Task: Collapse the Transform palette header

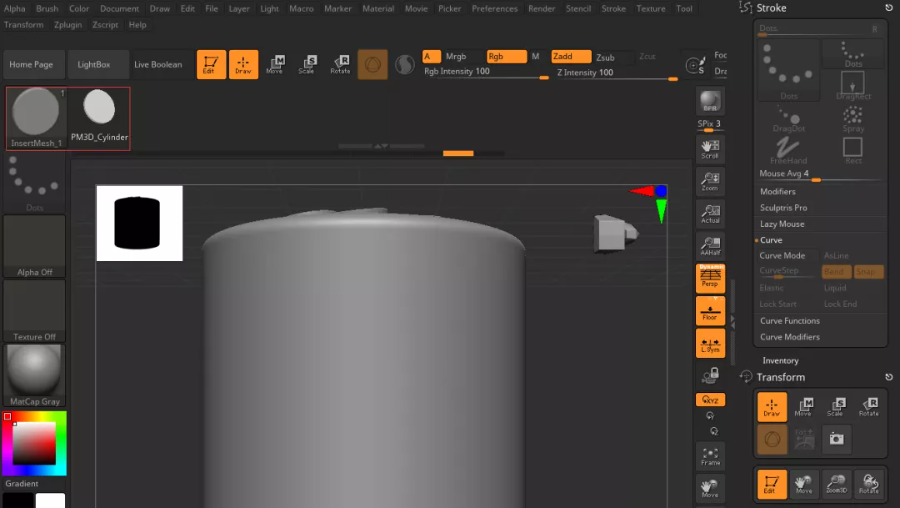Action: pyautogui.click(x=780, y=377)
